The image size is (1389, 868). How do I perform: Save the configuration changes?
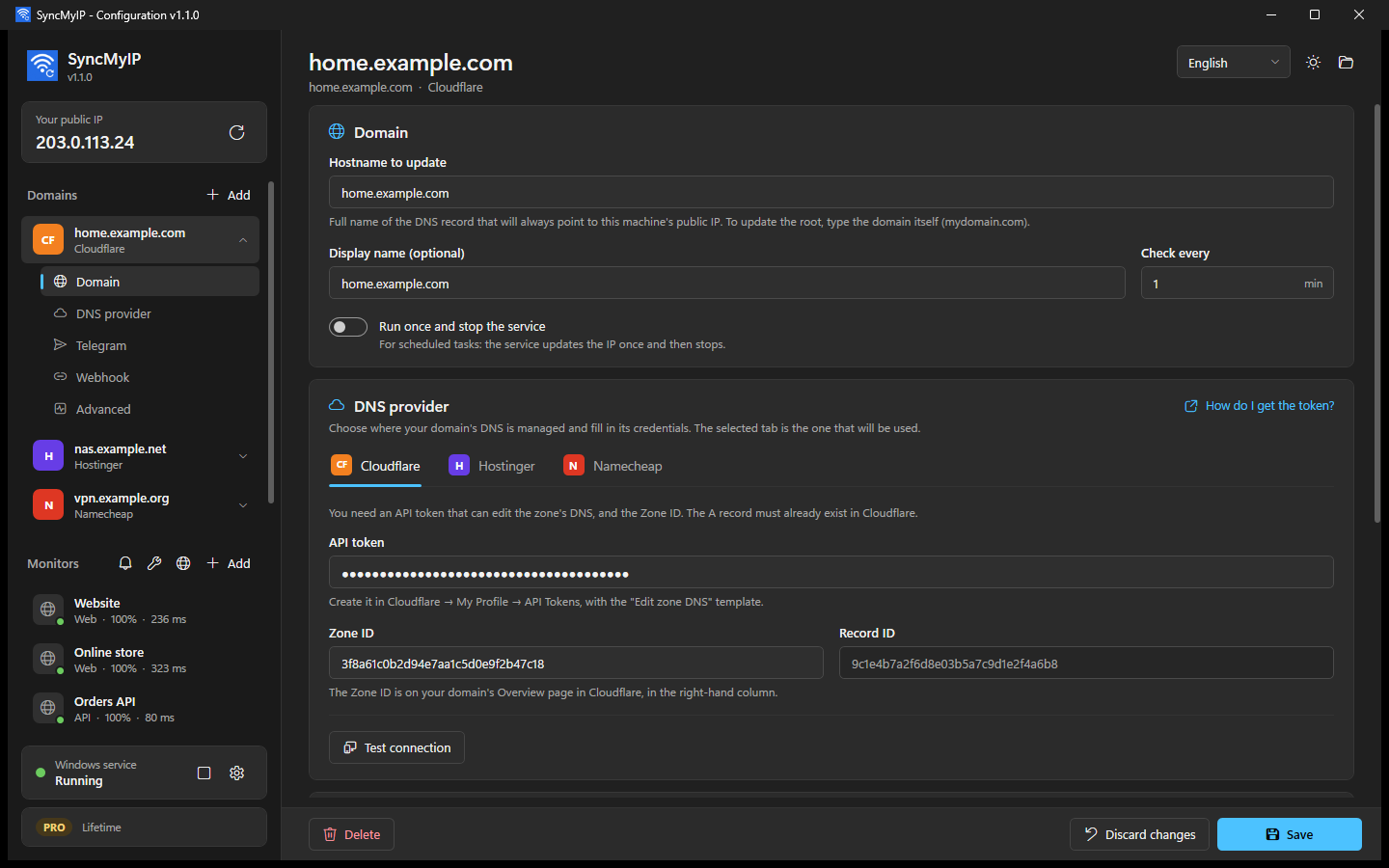(x=1290, y=834)
